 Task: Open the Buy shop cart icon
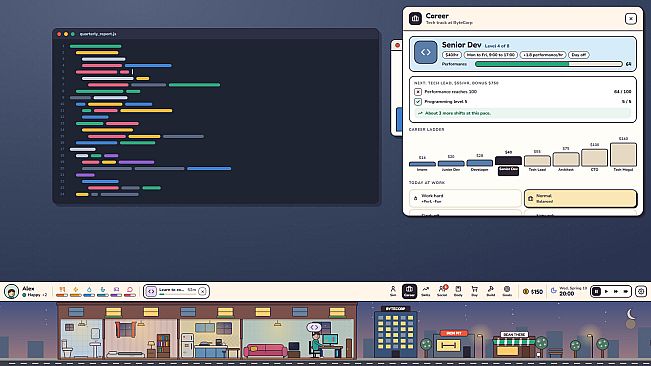click(474, 291)
